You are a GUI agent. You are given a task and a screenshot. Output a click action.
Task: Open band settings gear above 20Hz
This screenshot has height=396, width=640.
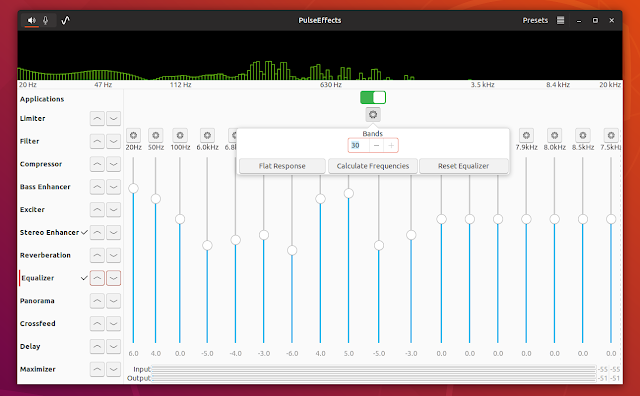coord(133,135)
